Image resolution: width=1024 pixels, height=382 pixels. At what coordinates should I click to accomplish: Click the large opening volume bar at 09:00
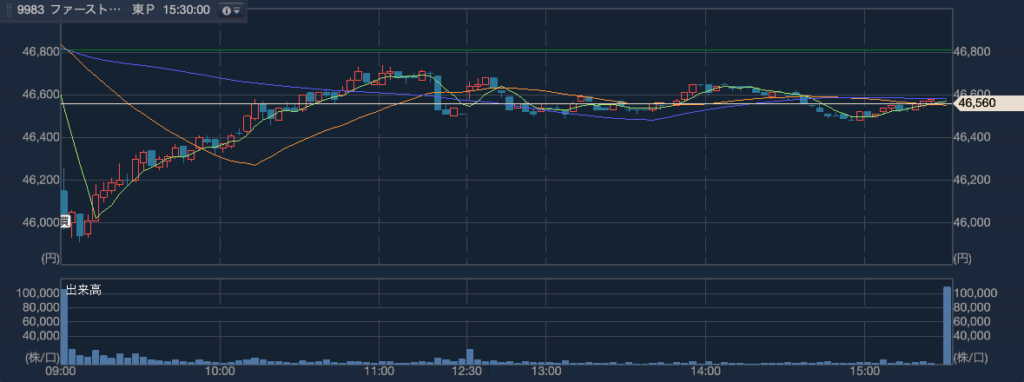pyautogui.click(x=64, y=326)
